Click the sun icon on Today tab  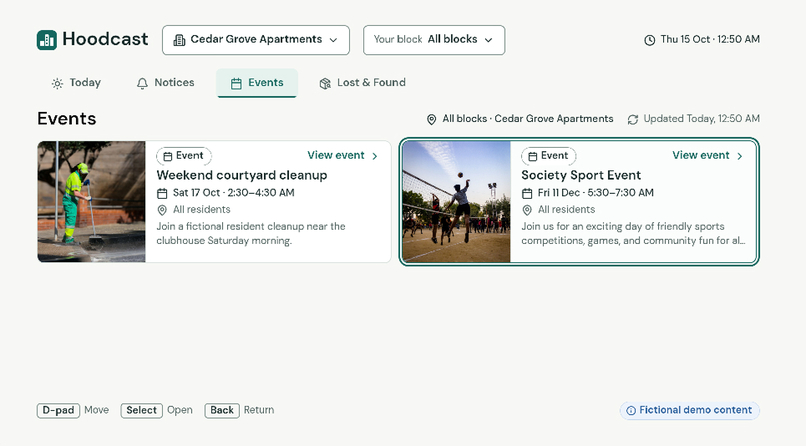[58, 83]
